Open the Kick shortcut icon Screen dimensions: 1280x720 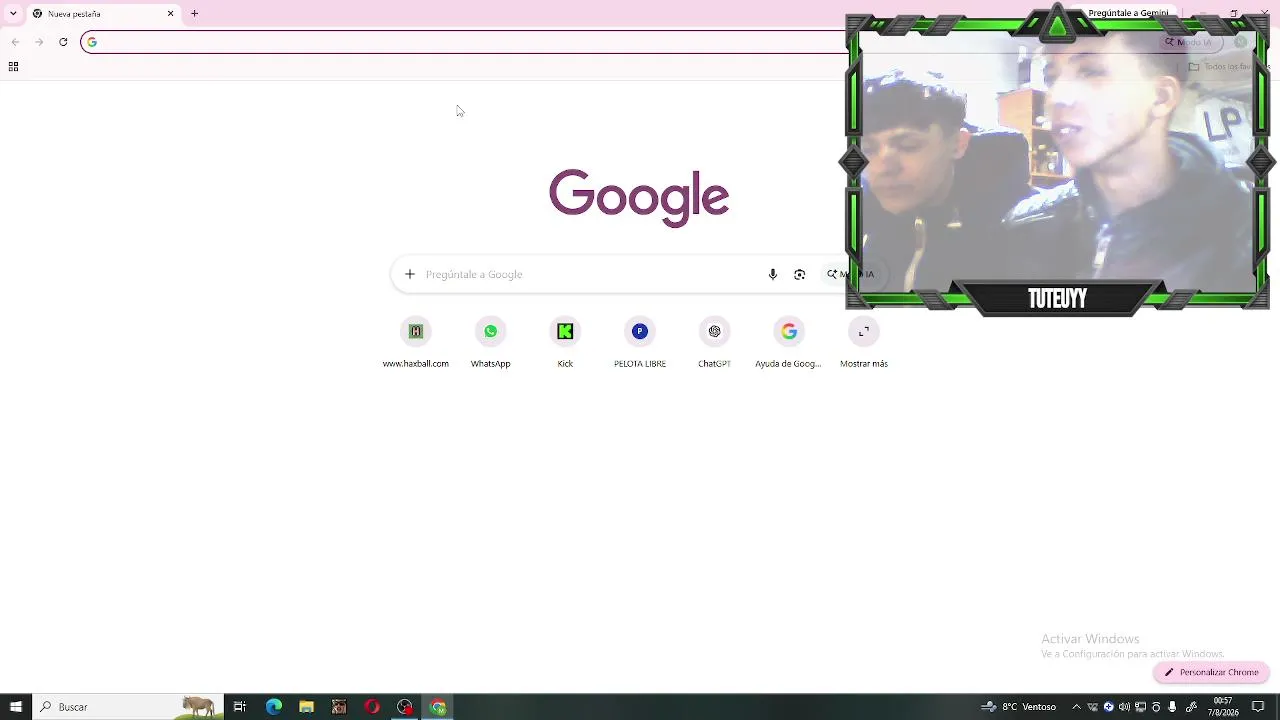(565, 332)
